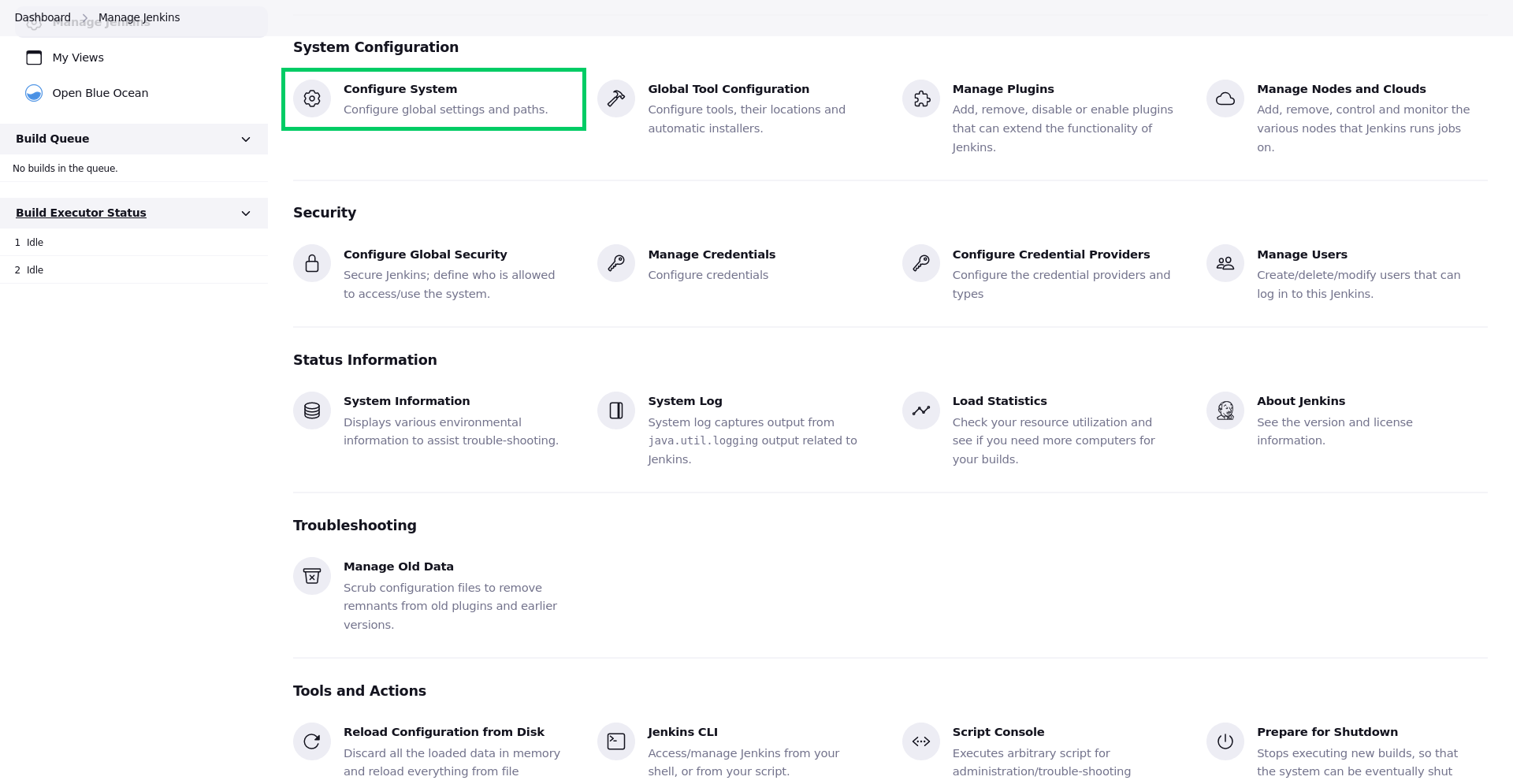Click the Tools and Actions section heading
The width and height of the screenshot is (1513, 784).
click(x=359, y=691)
